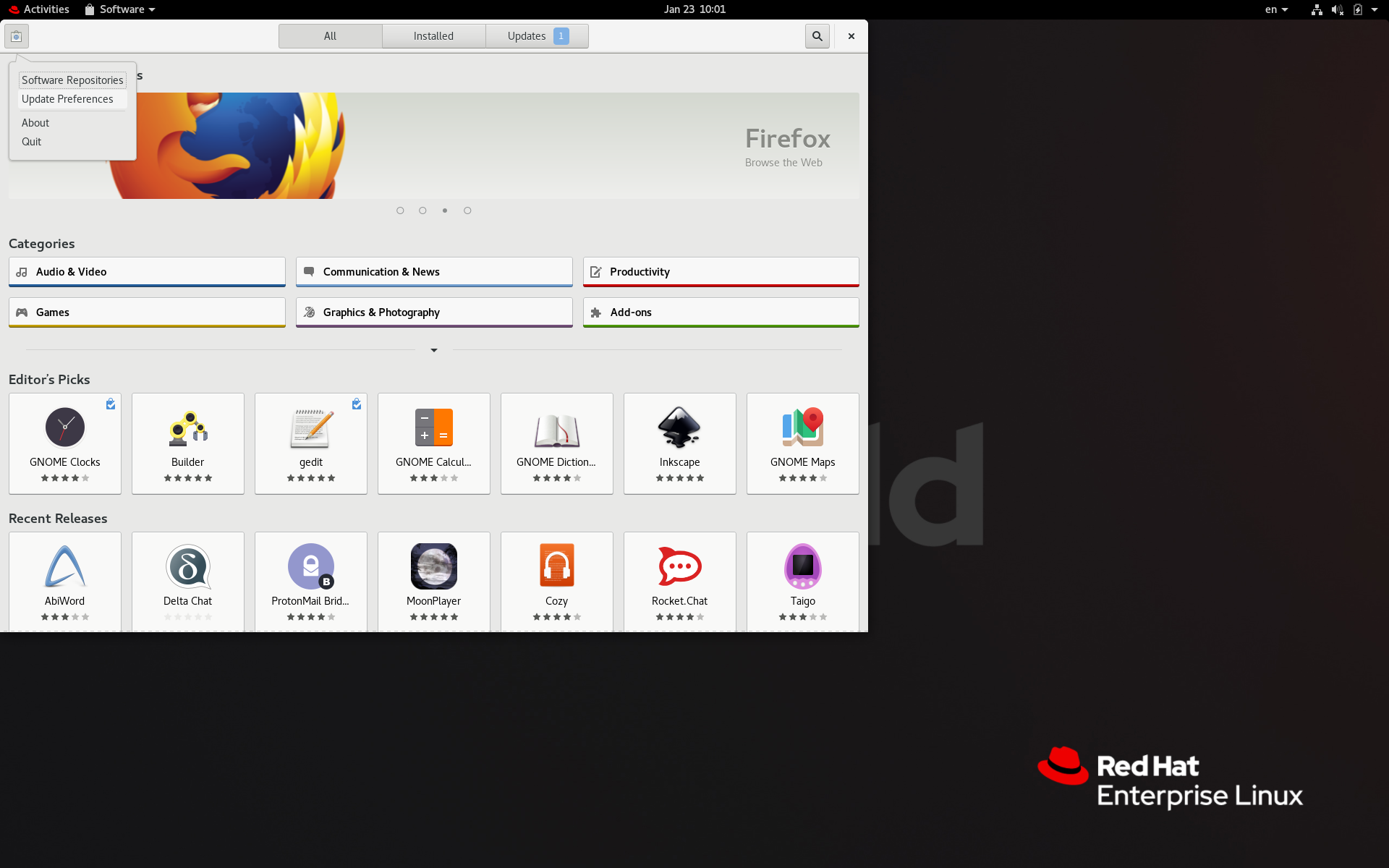Open the MoonPlayer app tile
This screenshot has height=868, width=1389.
pos(434,582)
